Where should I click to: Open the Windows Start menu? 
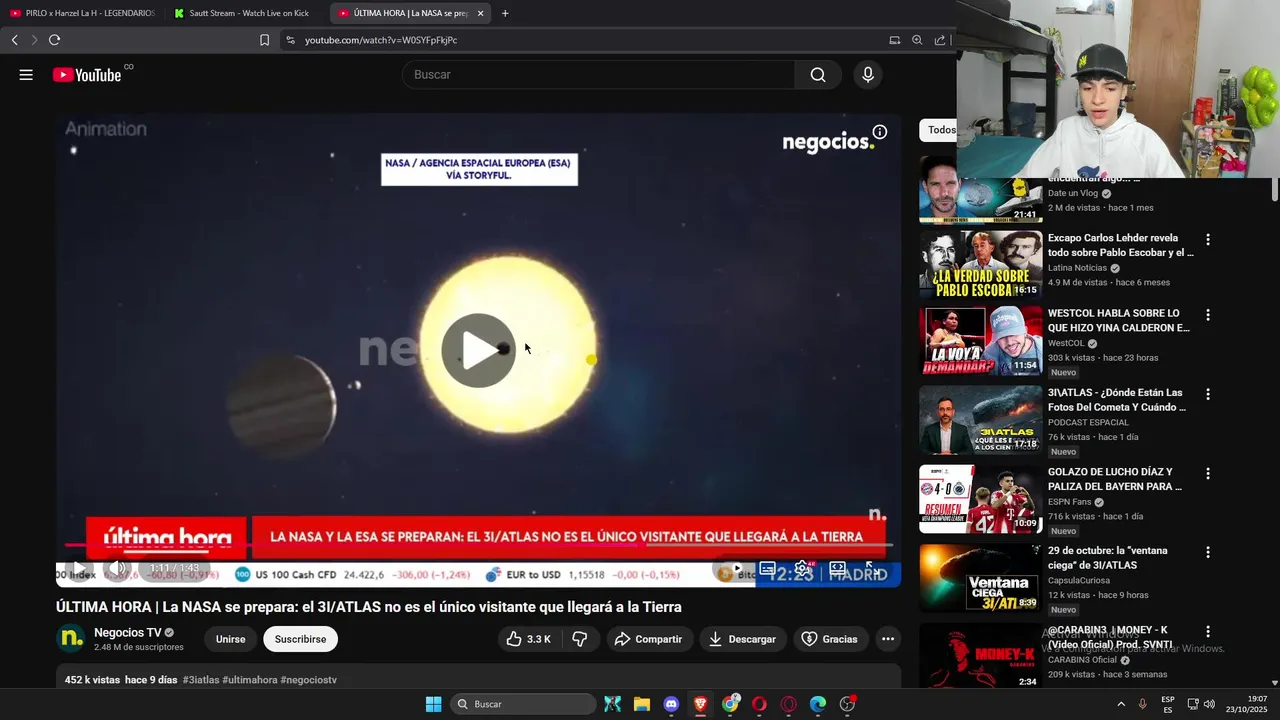point(434,704)
